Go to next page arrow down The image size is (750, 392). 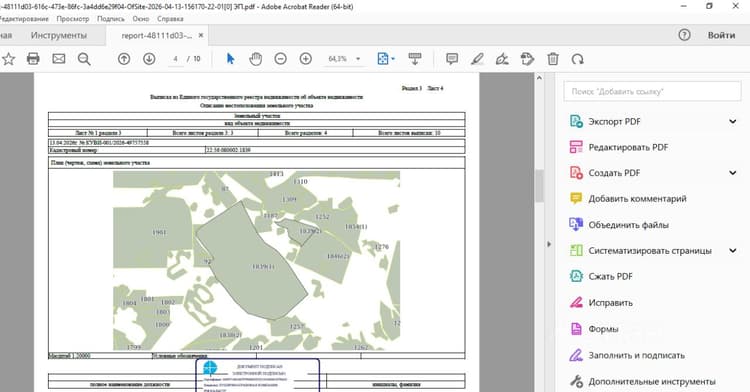(149, 59)
